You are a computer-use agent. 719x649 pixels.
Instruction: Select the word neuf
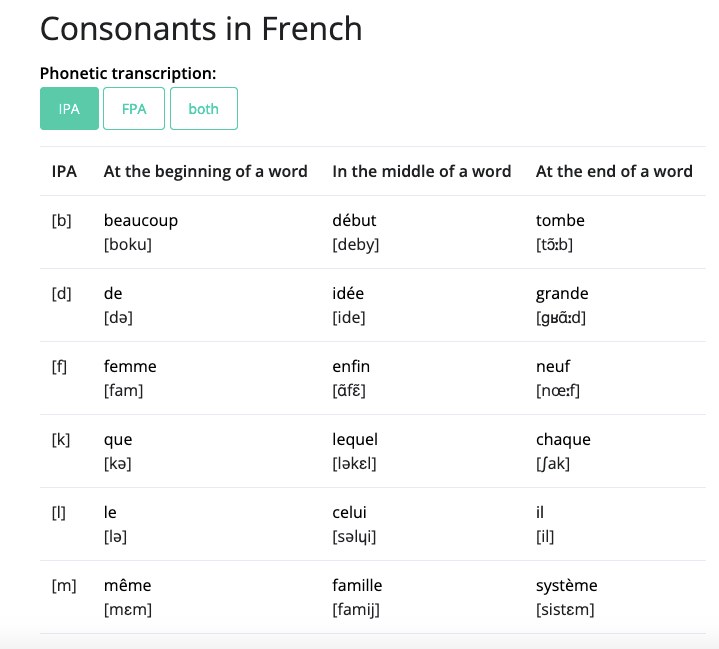pos(553,366)
